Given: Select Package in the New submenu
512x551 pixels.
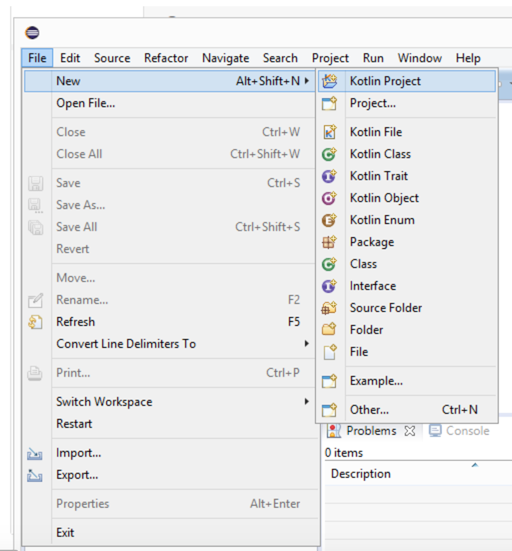Looking at the screenshot, I should point(407,242).
